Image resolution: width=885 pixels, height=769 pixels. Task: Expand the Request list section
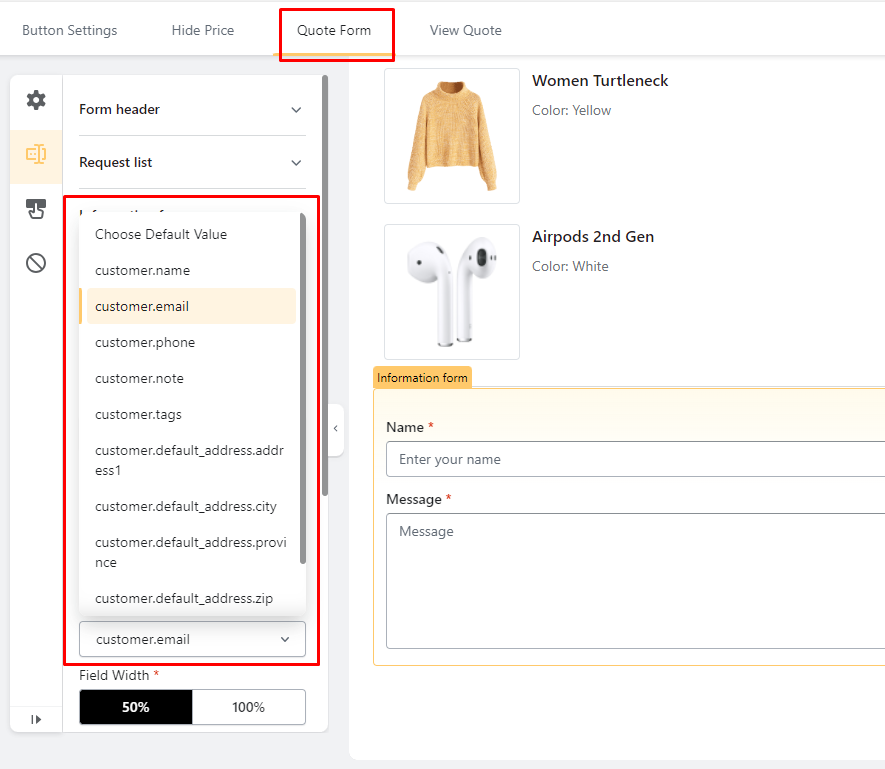click(x=192, y=162)
